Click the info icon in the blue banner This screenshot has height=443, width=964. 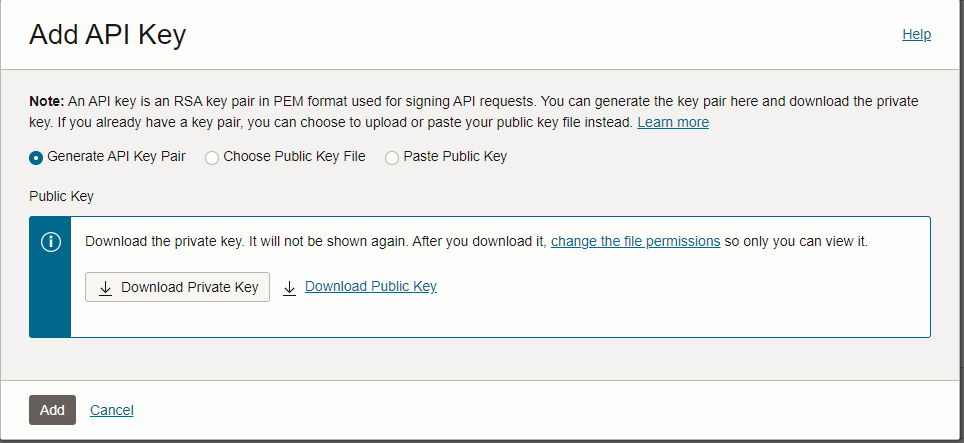click(x=50, y=243)
